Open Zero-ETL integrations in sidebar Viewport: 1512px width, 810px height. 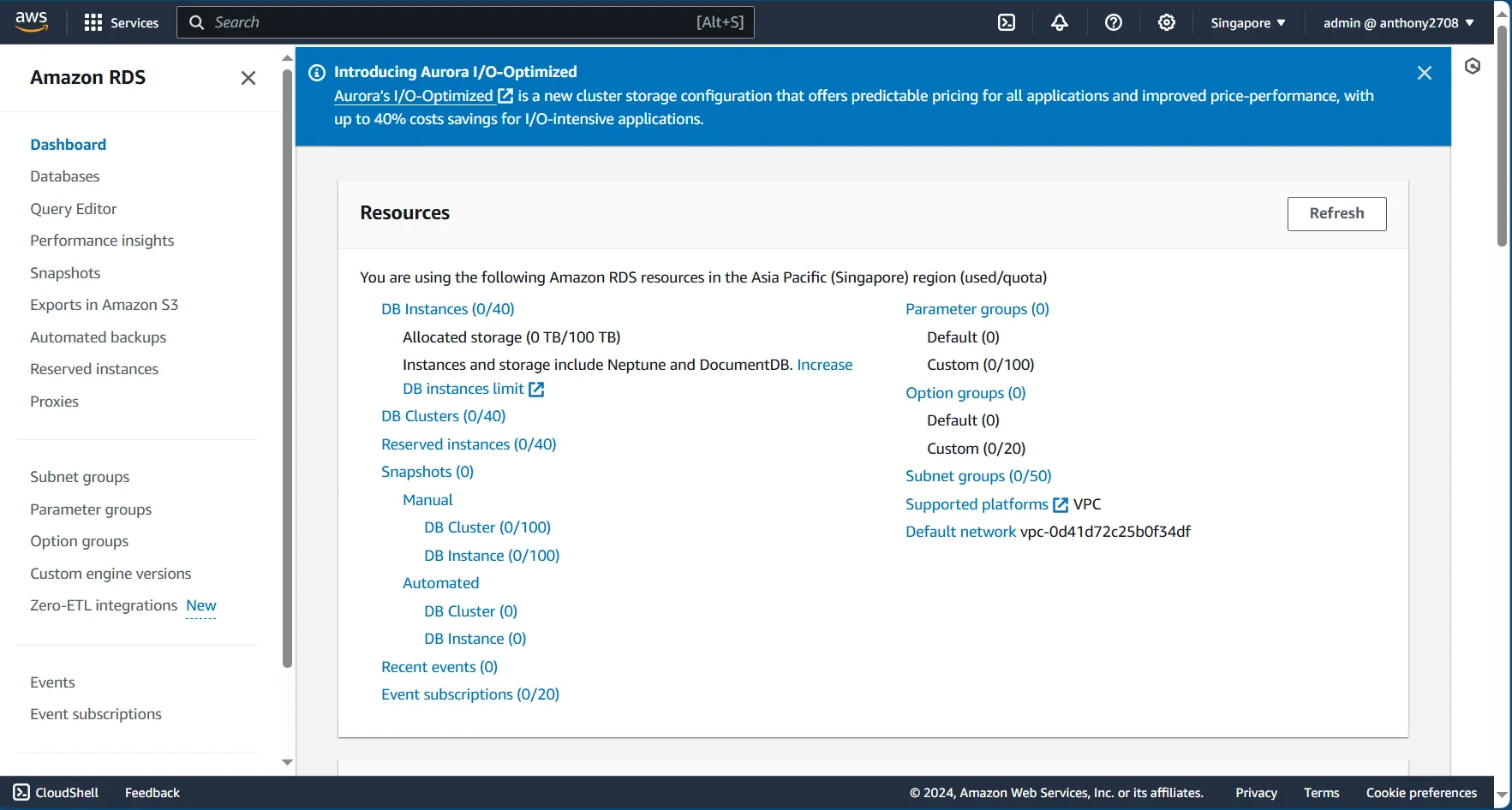[x=104, y=605]
